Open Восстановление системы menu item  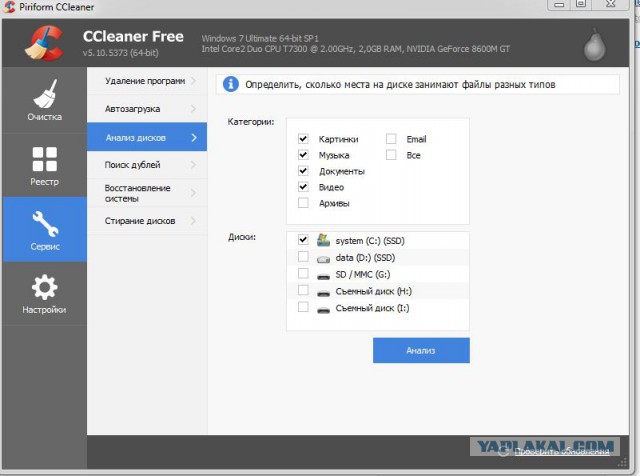[147, 193]
